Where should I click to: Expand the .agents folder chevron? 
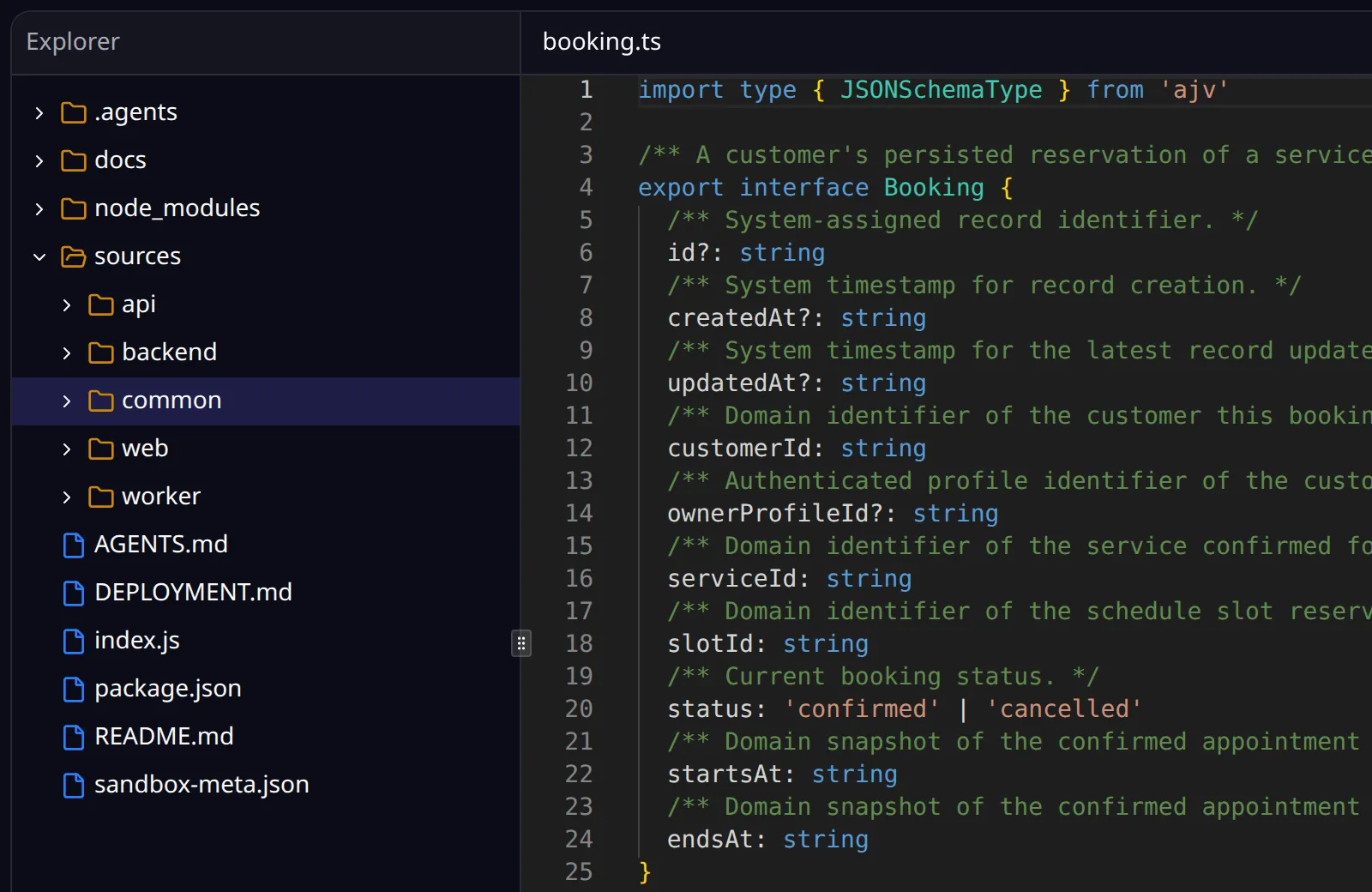pyautogui.click(x=39, y=112)
